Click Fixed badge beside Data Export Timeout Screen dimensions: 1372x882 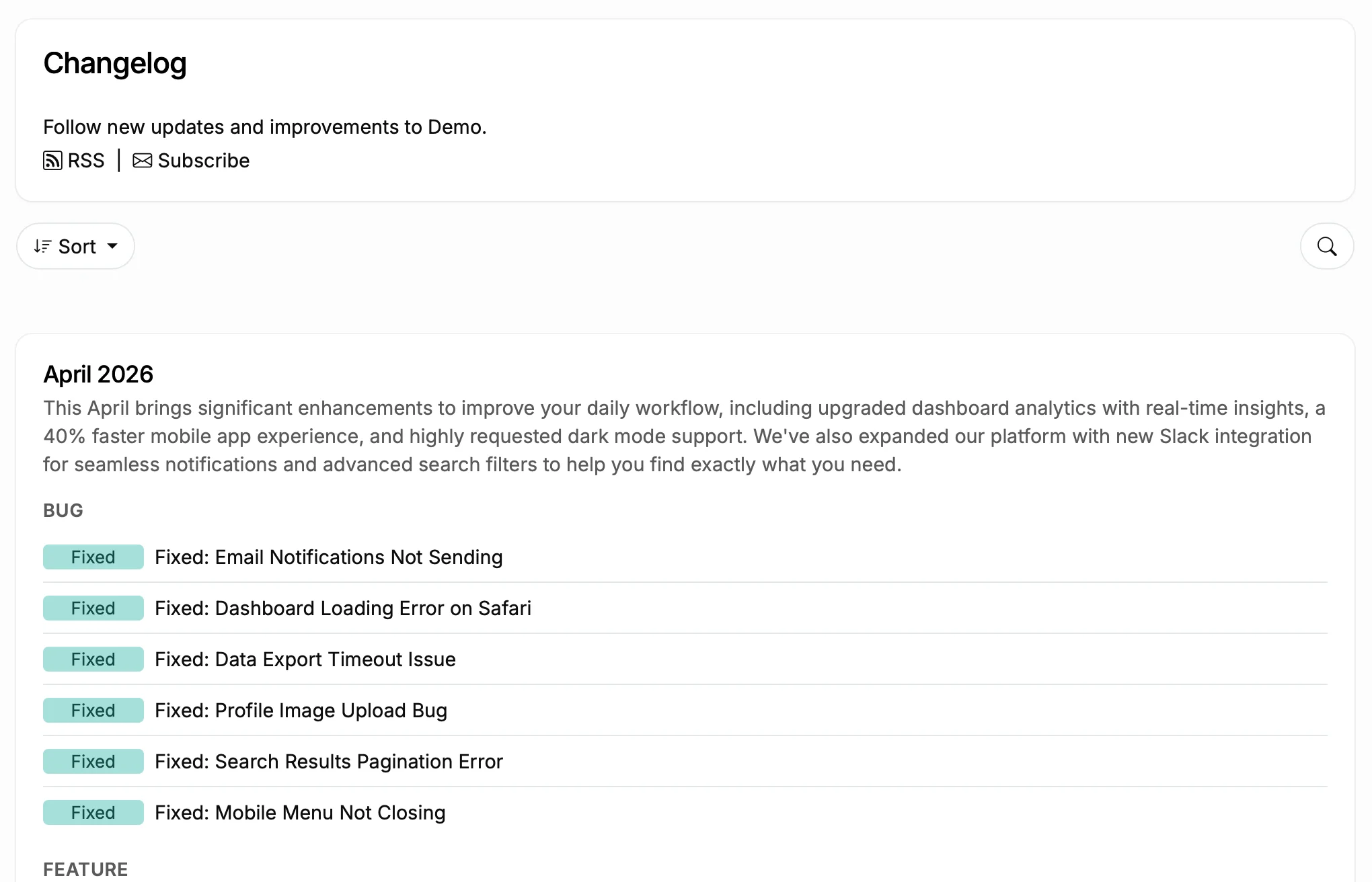click(x=93, y=659)
